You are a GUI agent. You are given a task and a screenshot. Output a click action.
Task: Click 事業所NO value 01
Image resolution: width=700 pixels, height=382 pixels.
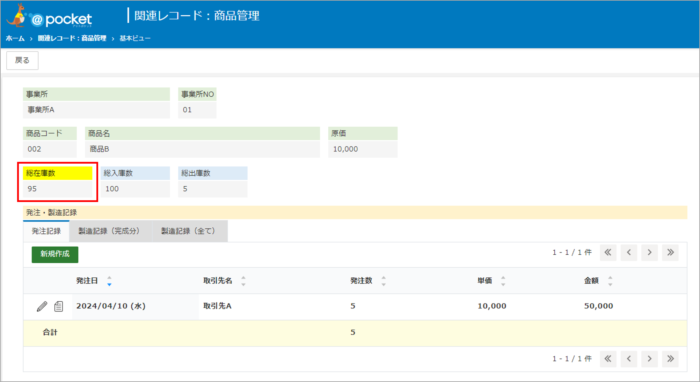coord(197,110)
